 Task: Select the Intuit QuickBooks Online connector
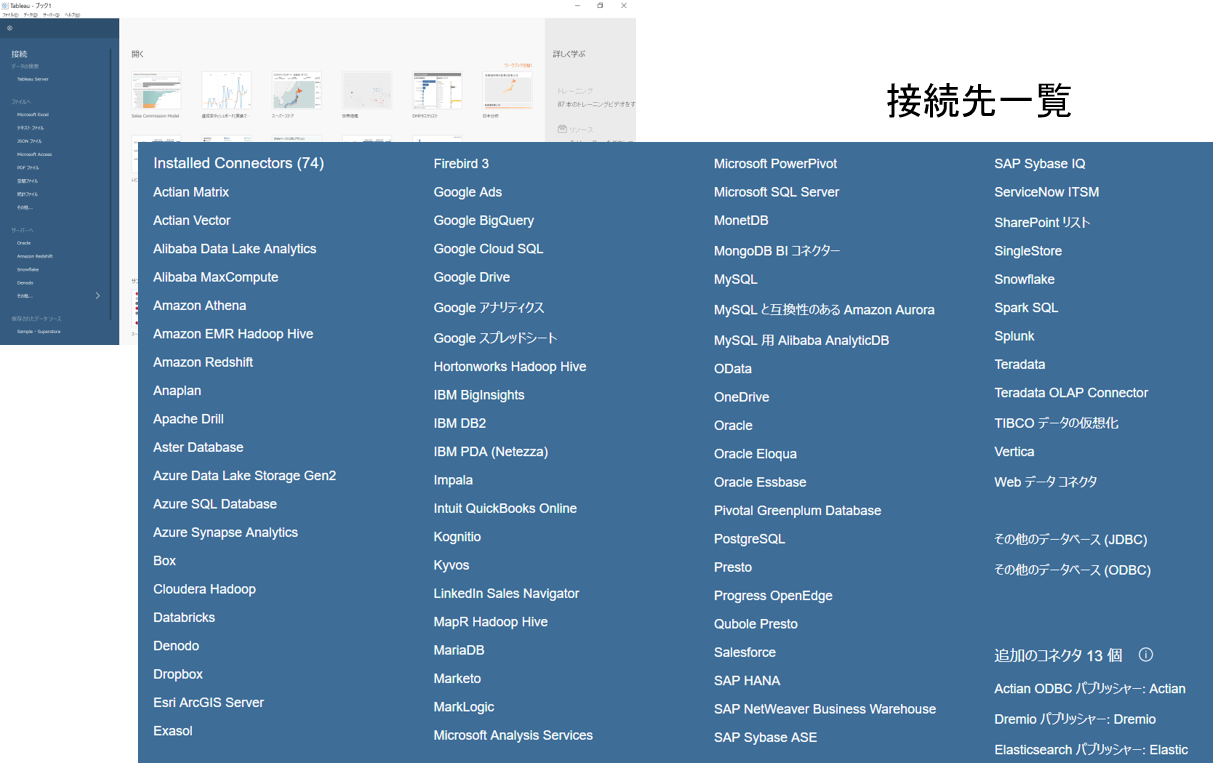505,509
